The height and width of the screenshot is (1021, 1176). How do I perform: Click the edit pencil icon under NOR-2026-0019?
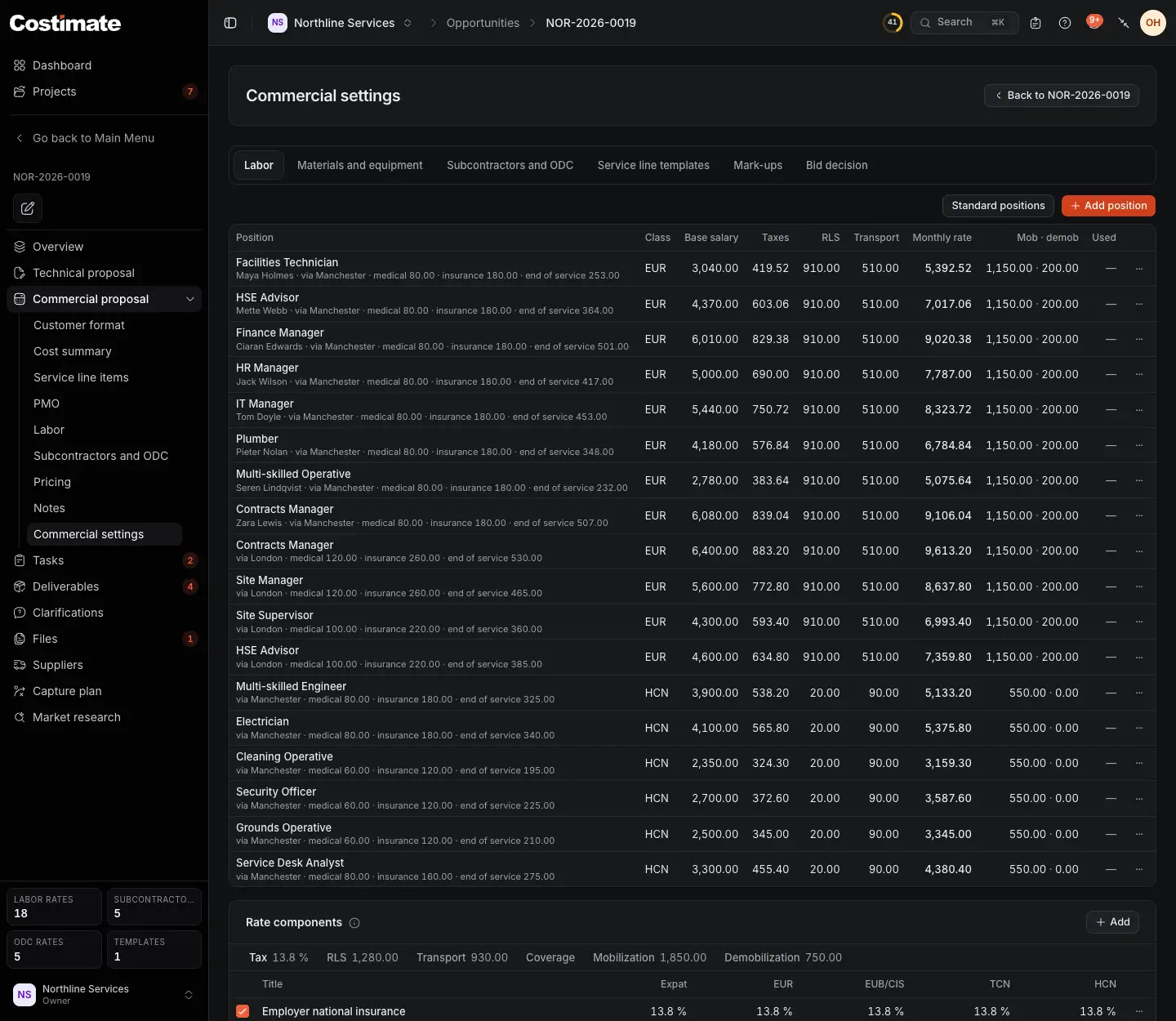(x=28, y=208)
